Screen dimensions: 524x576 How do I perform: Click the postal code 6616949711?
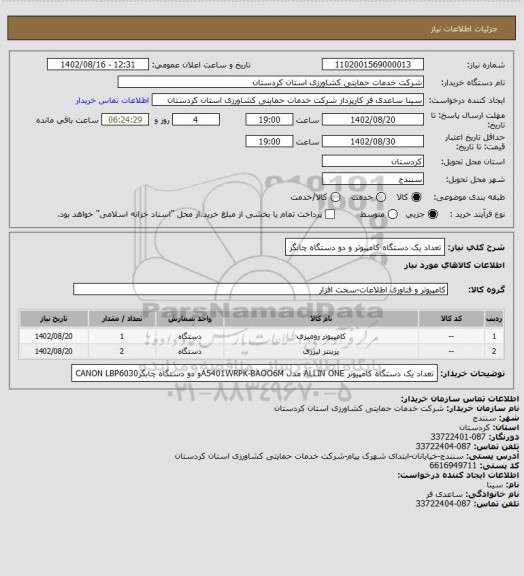[453, 465]
